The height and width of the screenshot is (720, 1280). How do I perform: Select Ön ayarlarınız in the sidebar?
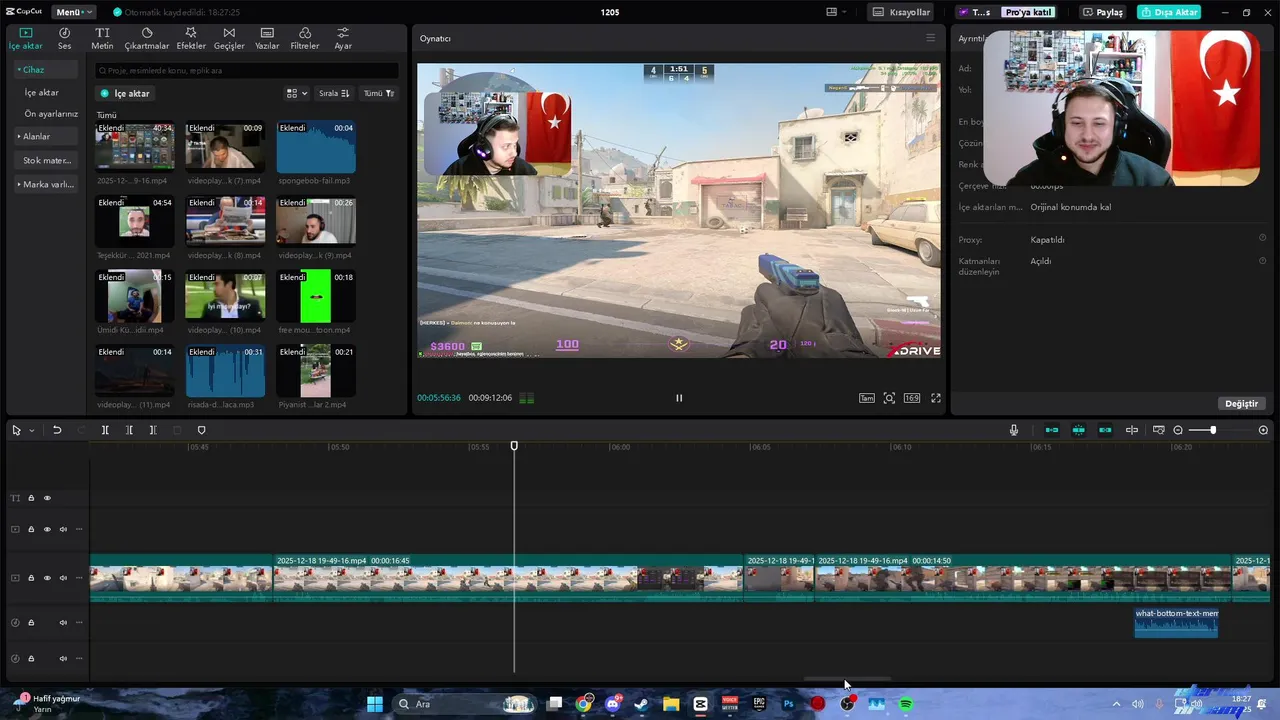point(51,114)
